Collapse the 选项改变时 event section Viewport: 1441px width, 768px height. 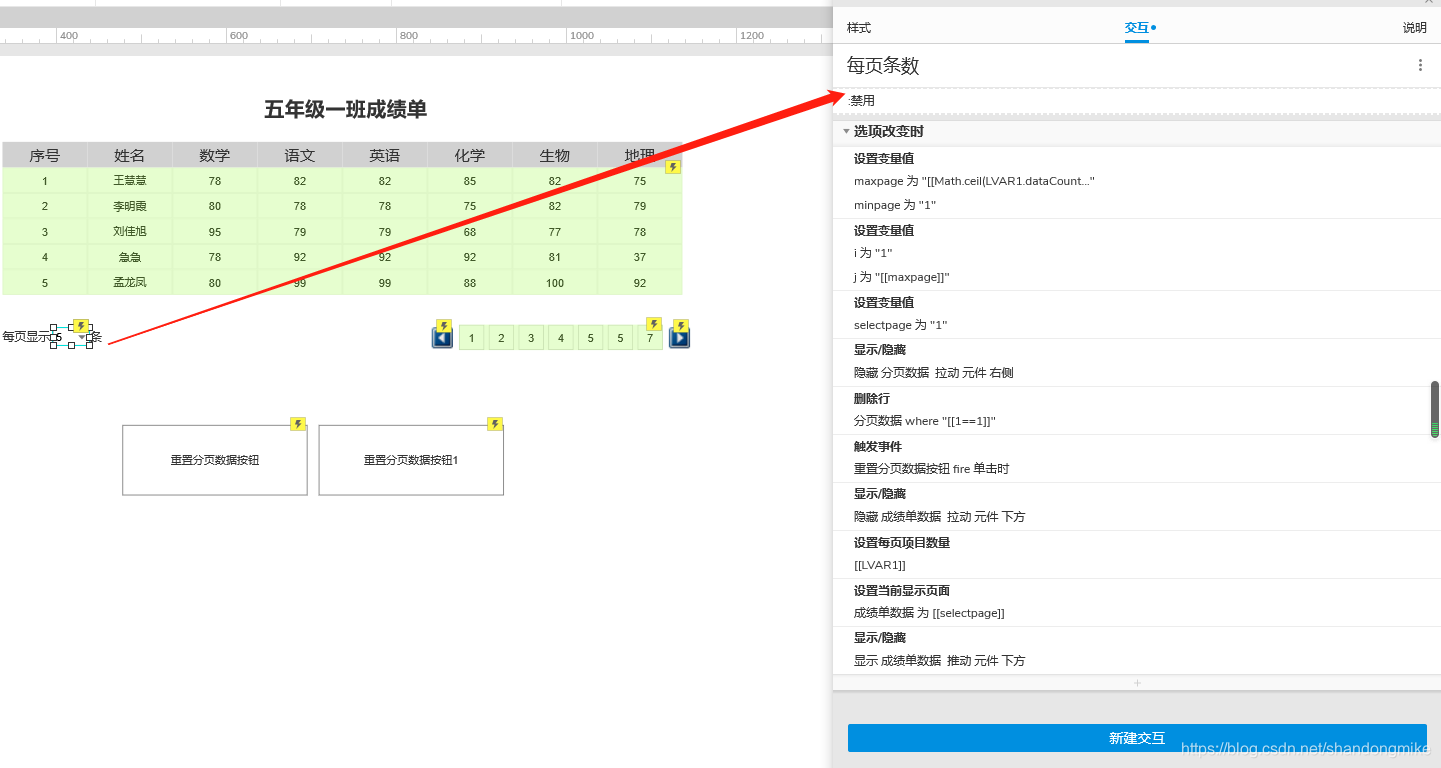[x=846, y=132]
